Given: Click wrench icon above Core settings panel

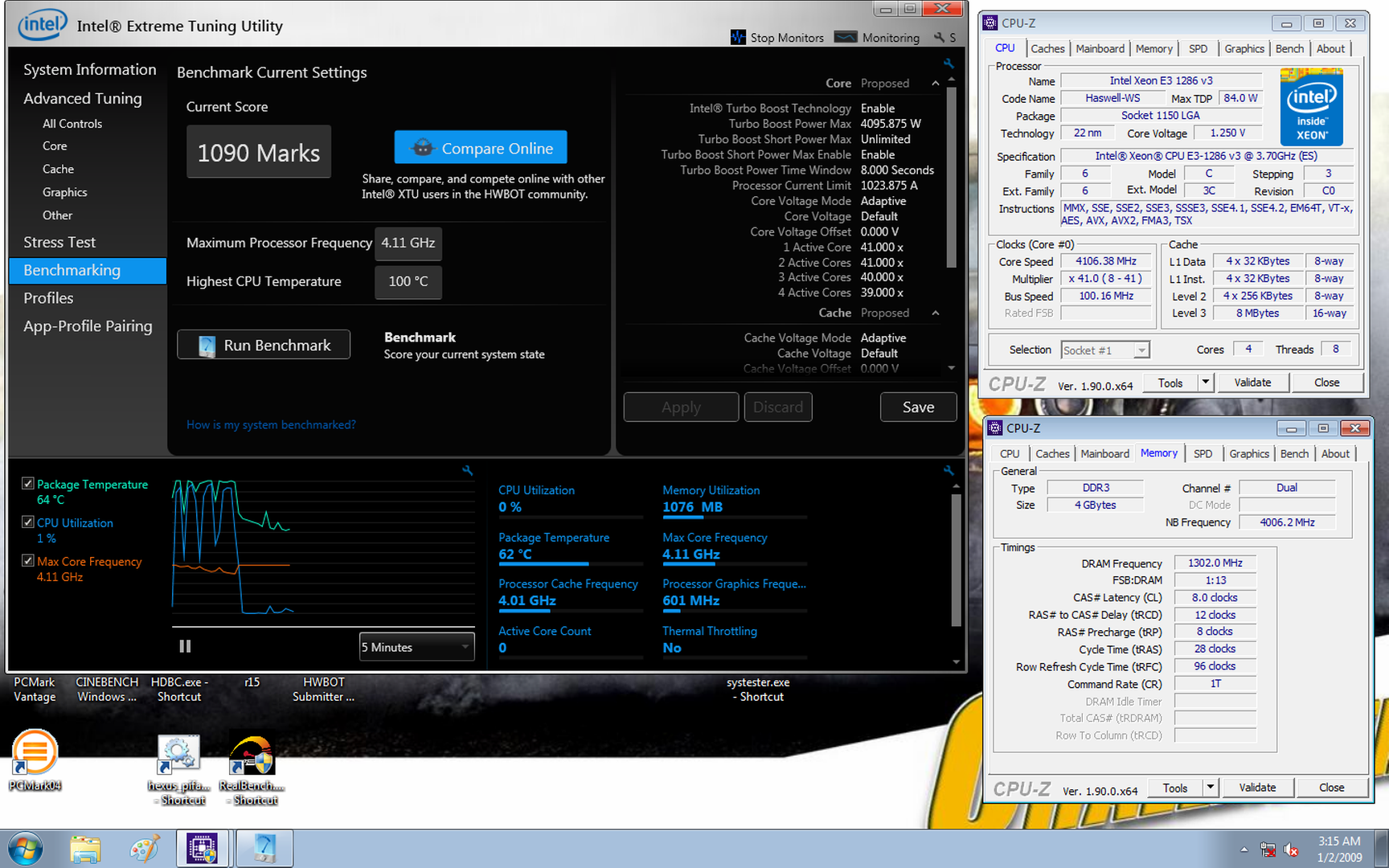Looking at the screenshot, I should (x=949, y=63).
